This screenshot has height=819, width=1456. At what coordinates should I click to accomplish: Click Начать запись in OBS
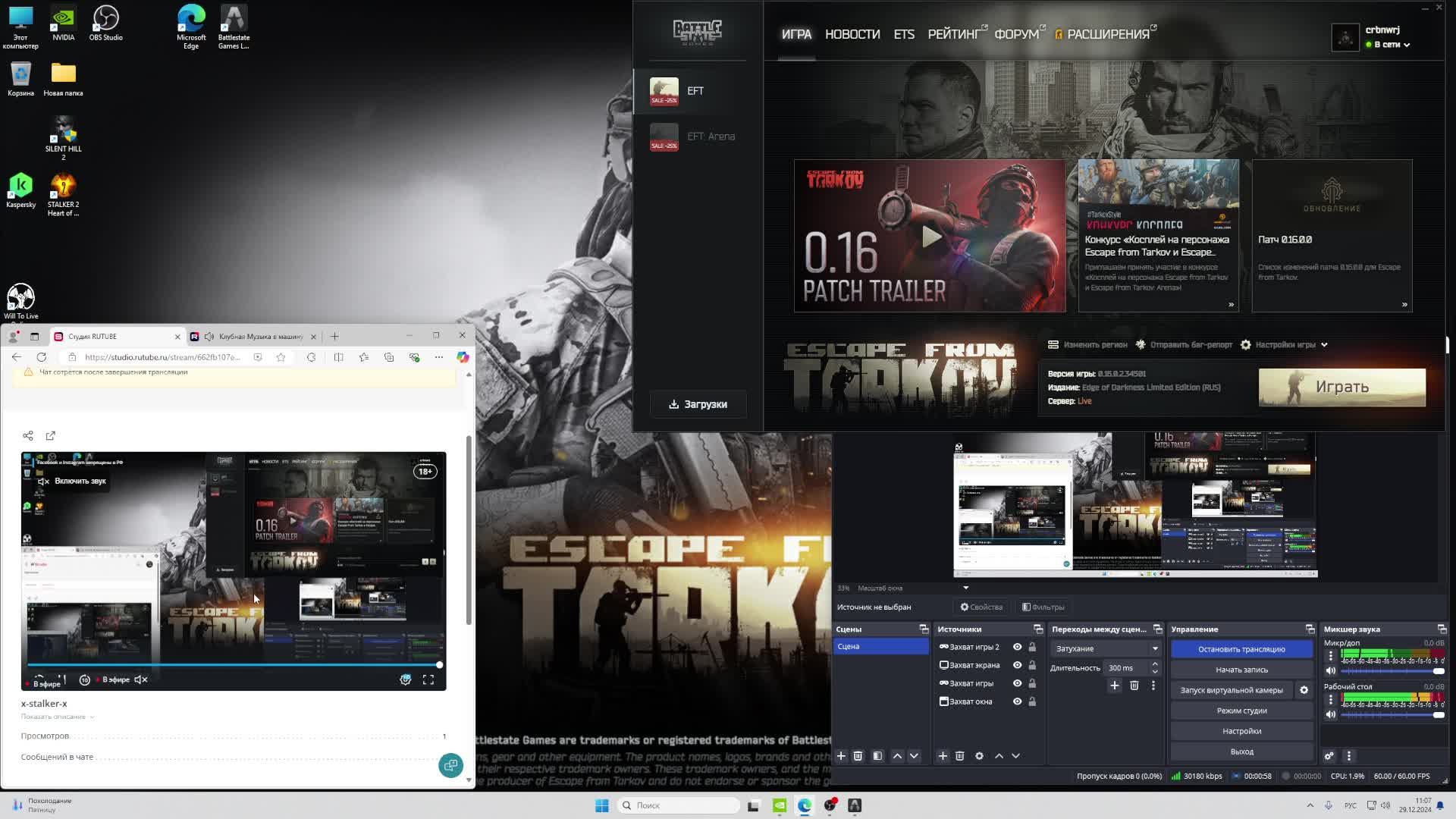[1241, 670]
